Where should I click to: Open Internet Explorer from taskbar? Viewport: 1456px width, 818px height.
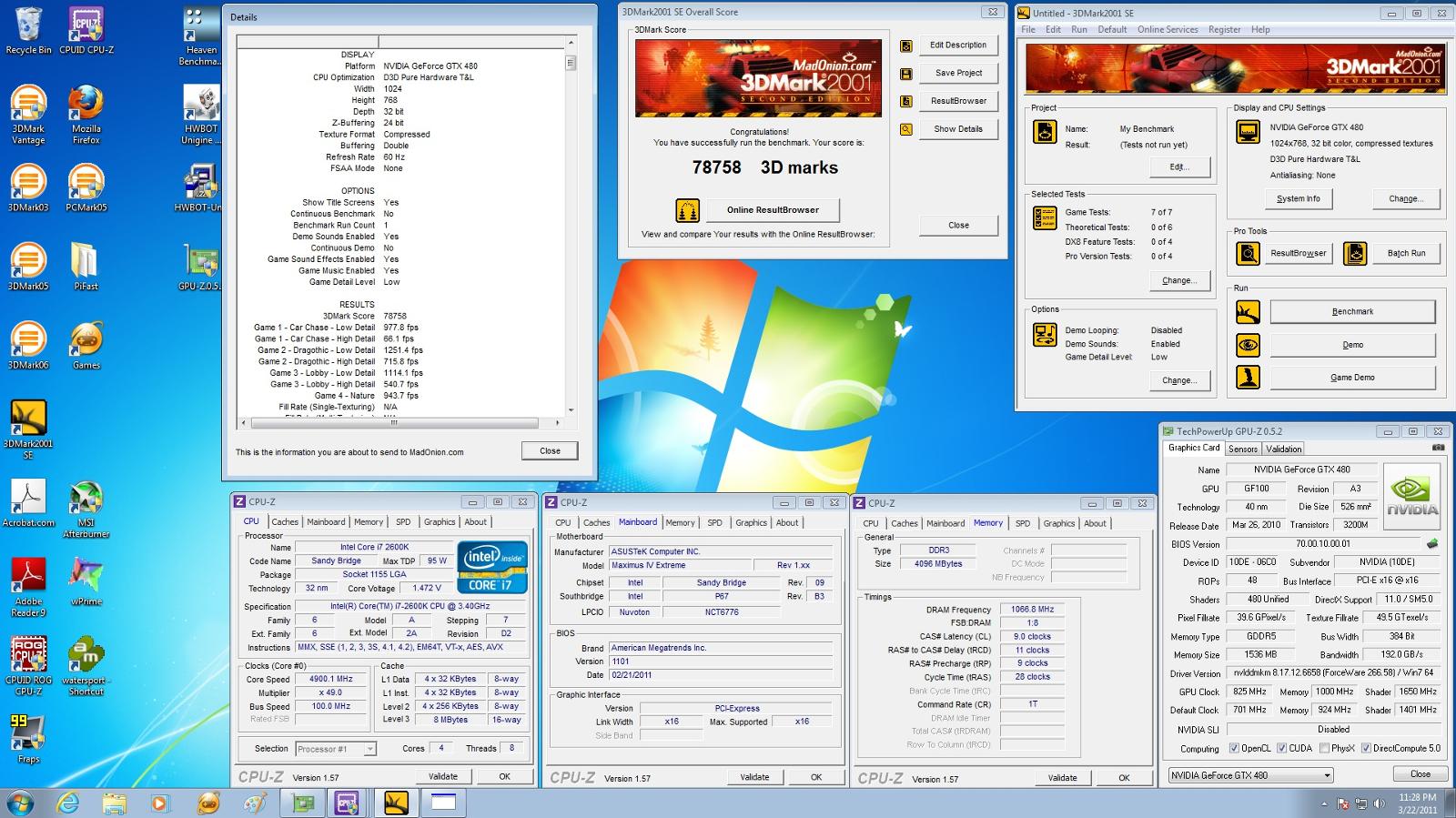68,803
